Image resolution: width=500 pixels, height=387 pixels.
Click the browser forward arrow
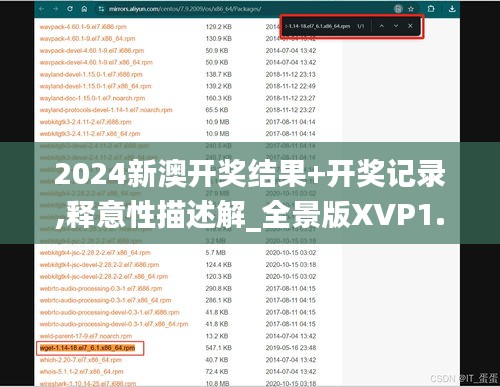pos(55,9)
